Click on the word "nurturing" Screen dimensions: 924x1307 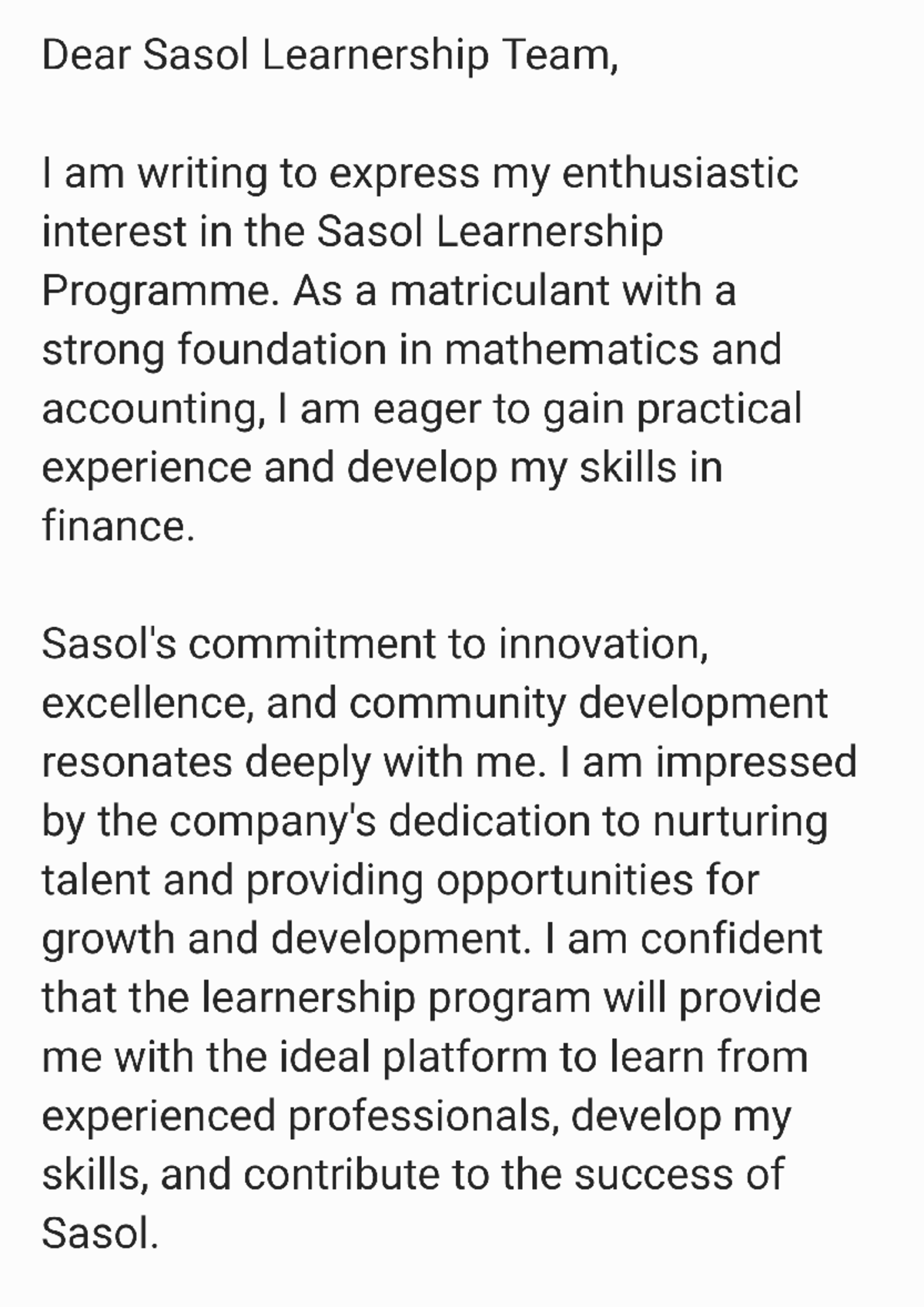click(740, 821)
